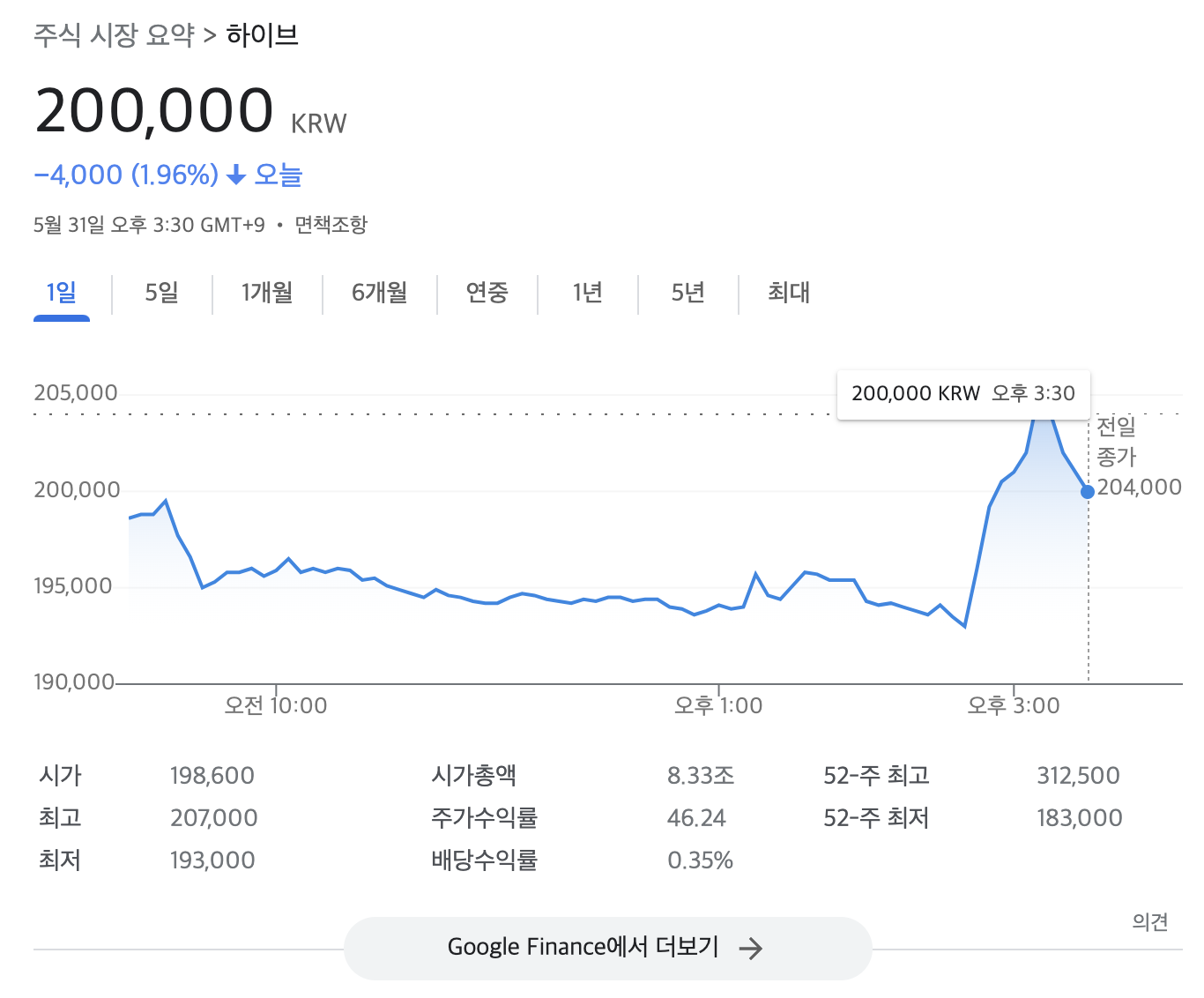Select the 1일 chart range tab

(62, 292)
